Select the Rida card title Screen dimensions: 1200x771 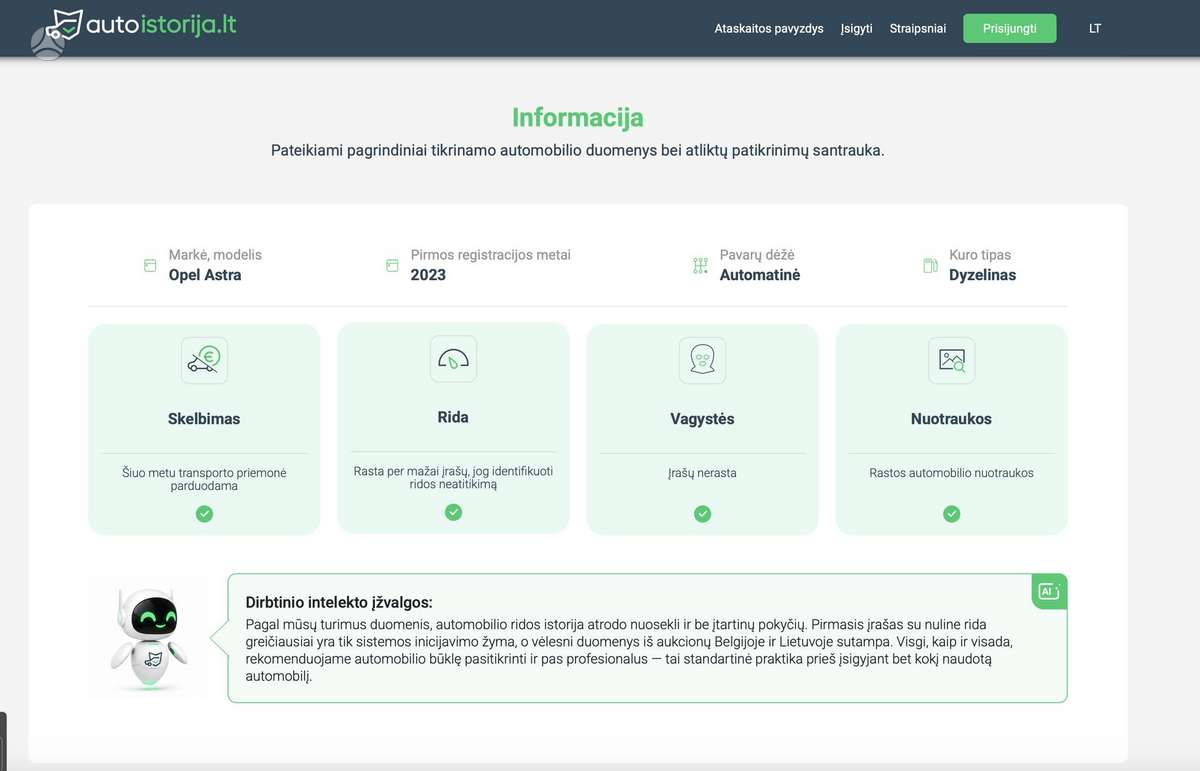(x=453, y=417)
